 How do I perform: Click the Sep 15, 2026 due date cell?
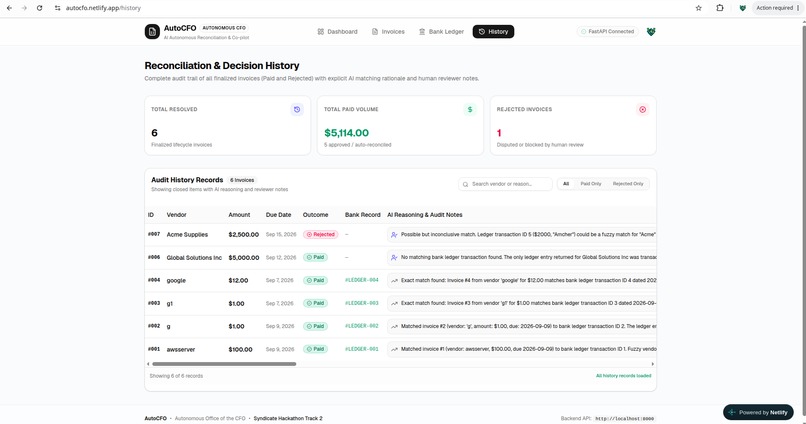pos(281,234)
